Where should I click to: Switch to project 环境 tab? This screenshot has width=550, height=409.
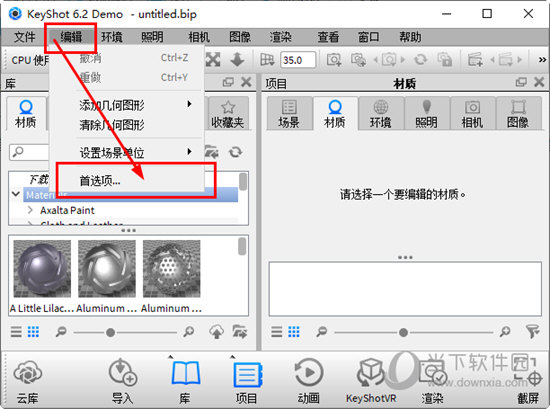coord(381,114)
